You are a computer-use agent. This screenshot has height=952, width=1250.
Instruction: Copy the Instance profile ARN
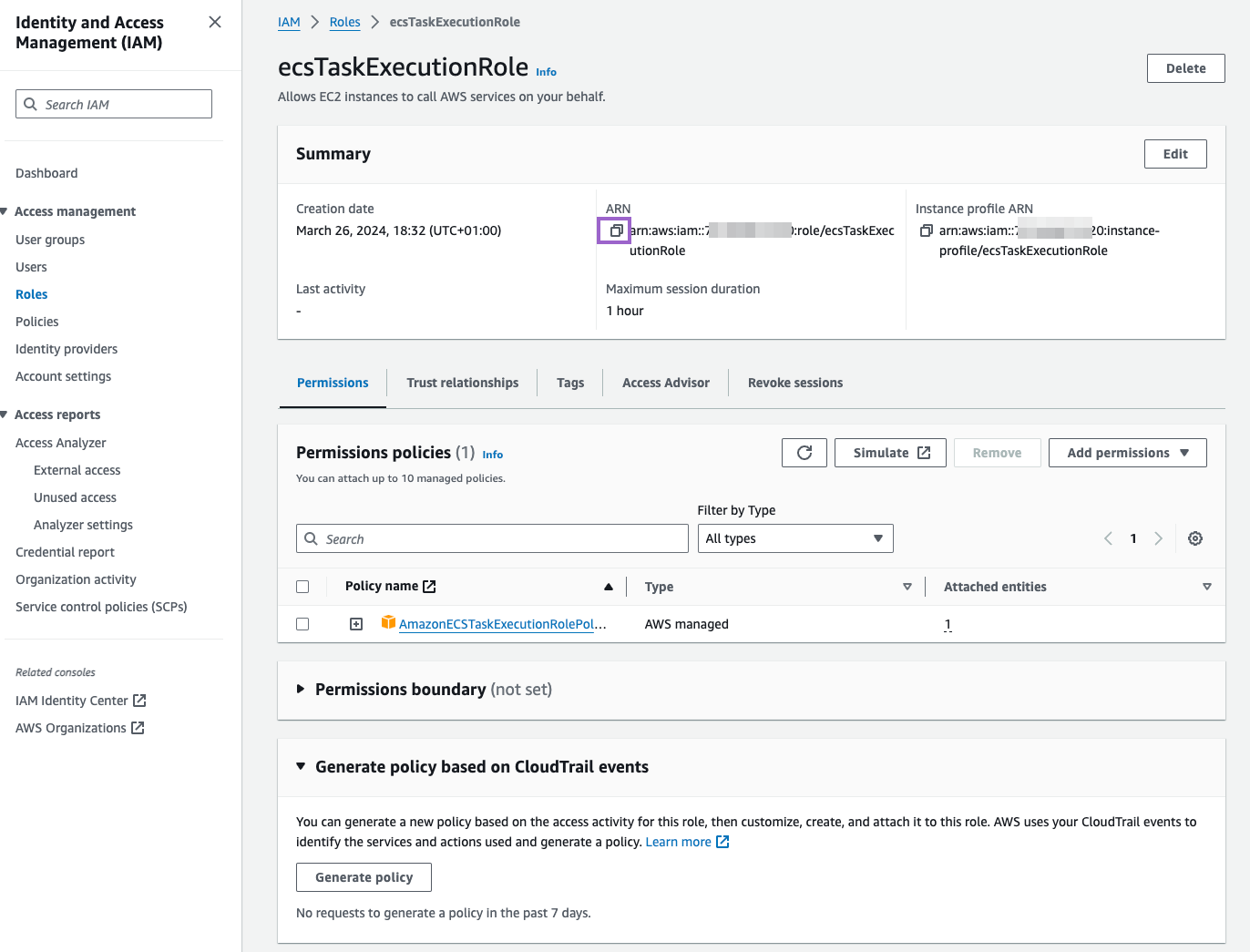point(926,230)
